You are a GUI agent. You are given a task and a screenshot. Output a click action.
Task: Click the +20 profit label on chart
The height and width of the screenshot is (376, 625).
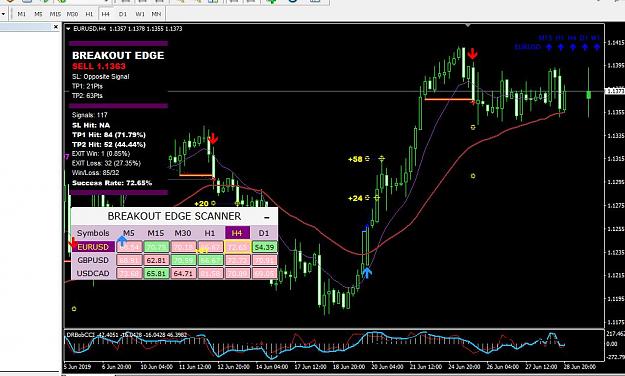pos(201,203)
